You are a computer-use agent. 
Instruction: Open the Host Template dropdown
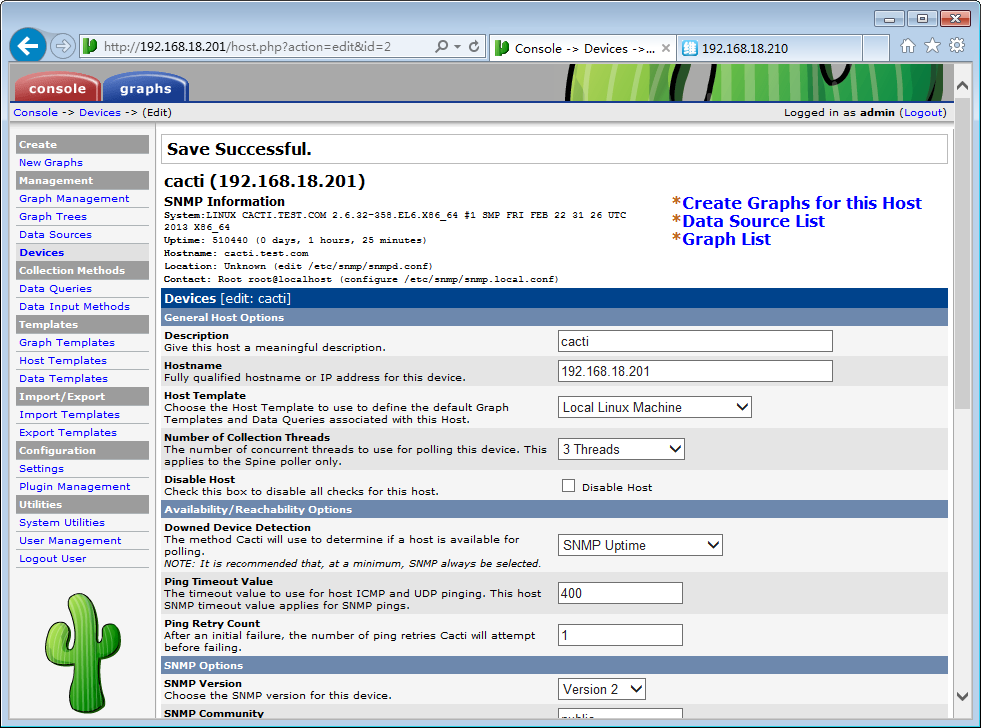[x=654, y=407]
